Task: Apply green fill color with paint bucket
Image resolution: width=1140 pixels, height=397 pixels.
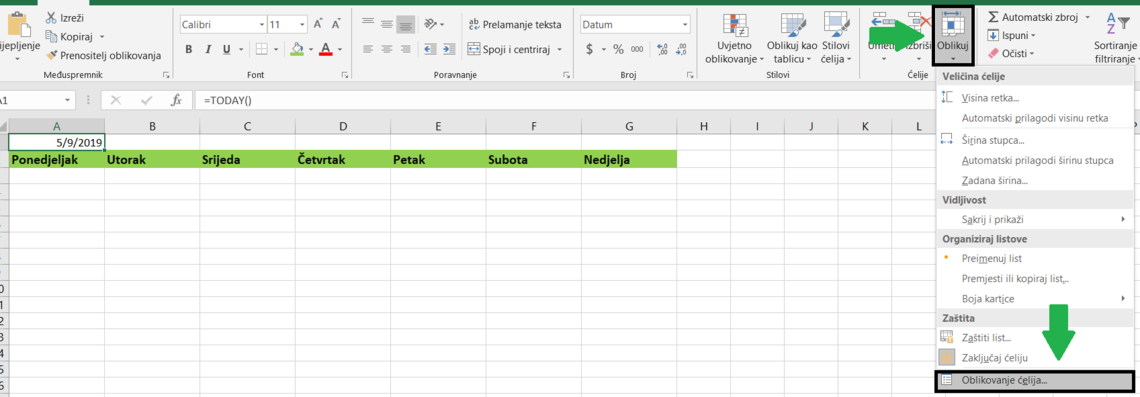Action: coord(297,49)
